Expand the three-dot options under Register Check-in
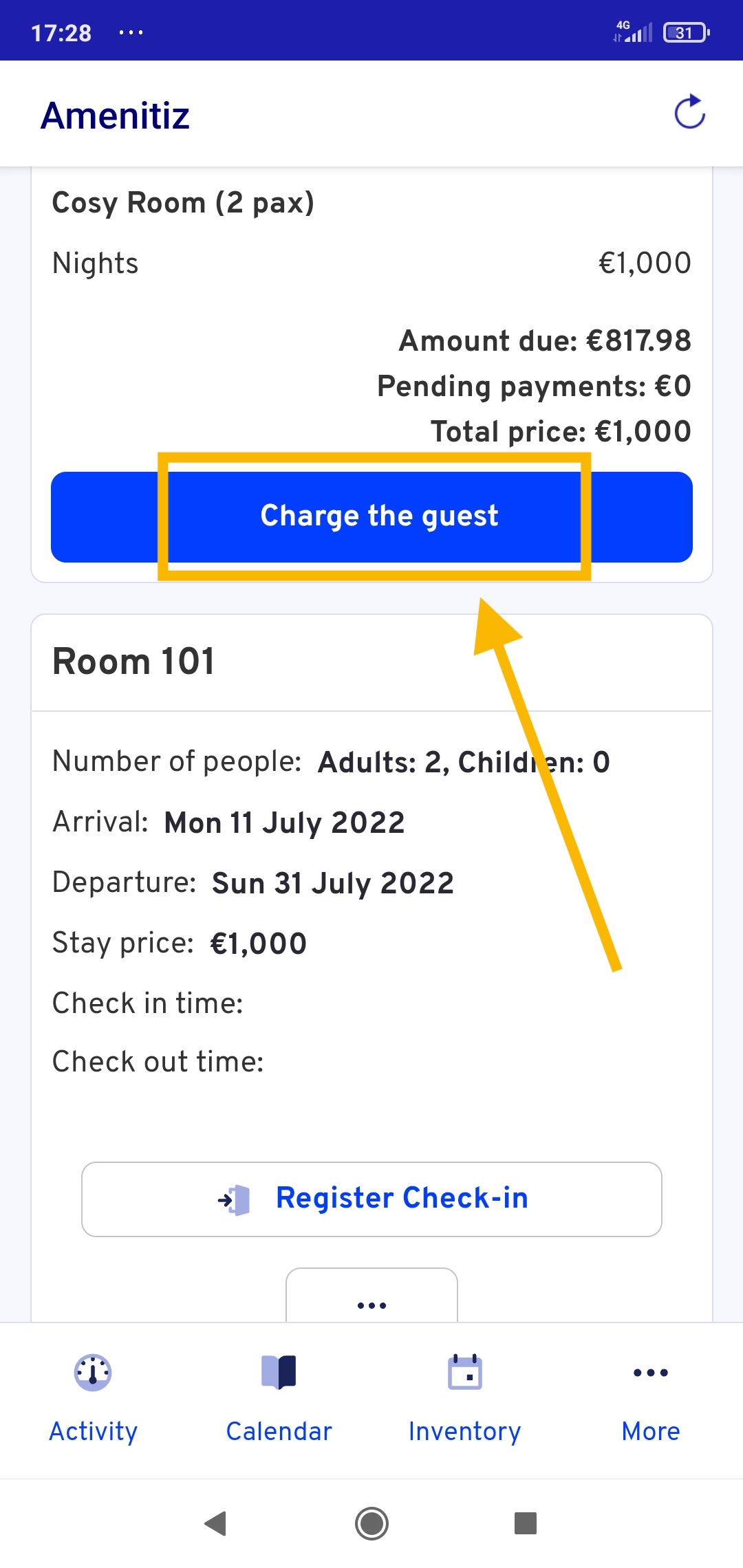 [x=371, y=1296]
